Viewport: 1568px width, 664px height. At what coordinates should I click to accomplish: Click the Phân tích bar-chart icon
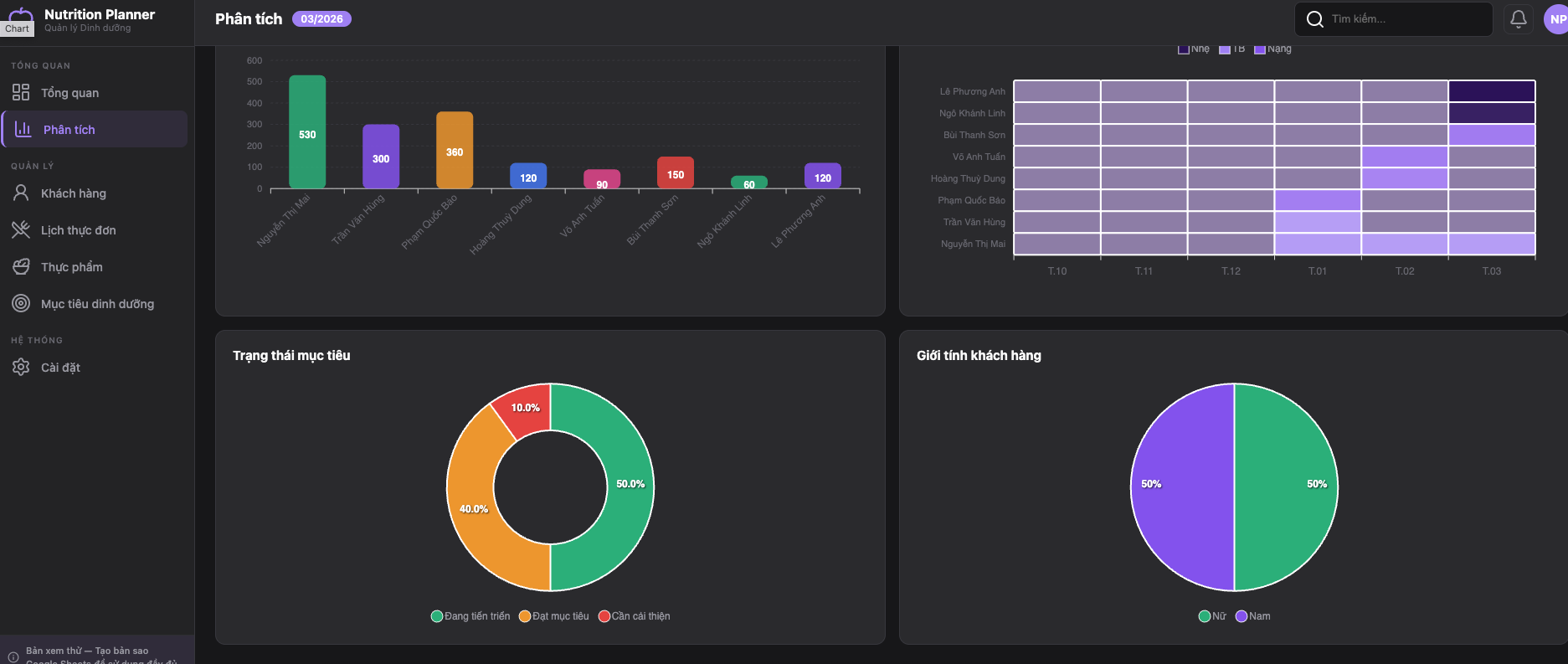coord(23,129)
